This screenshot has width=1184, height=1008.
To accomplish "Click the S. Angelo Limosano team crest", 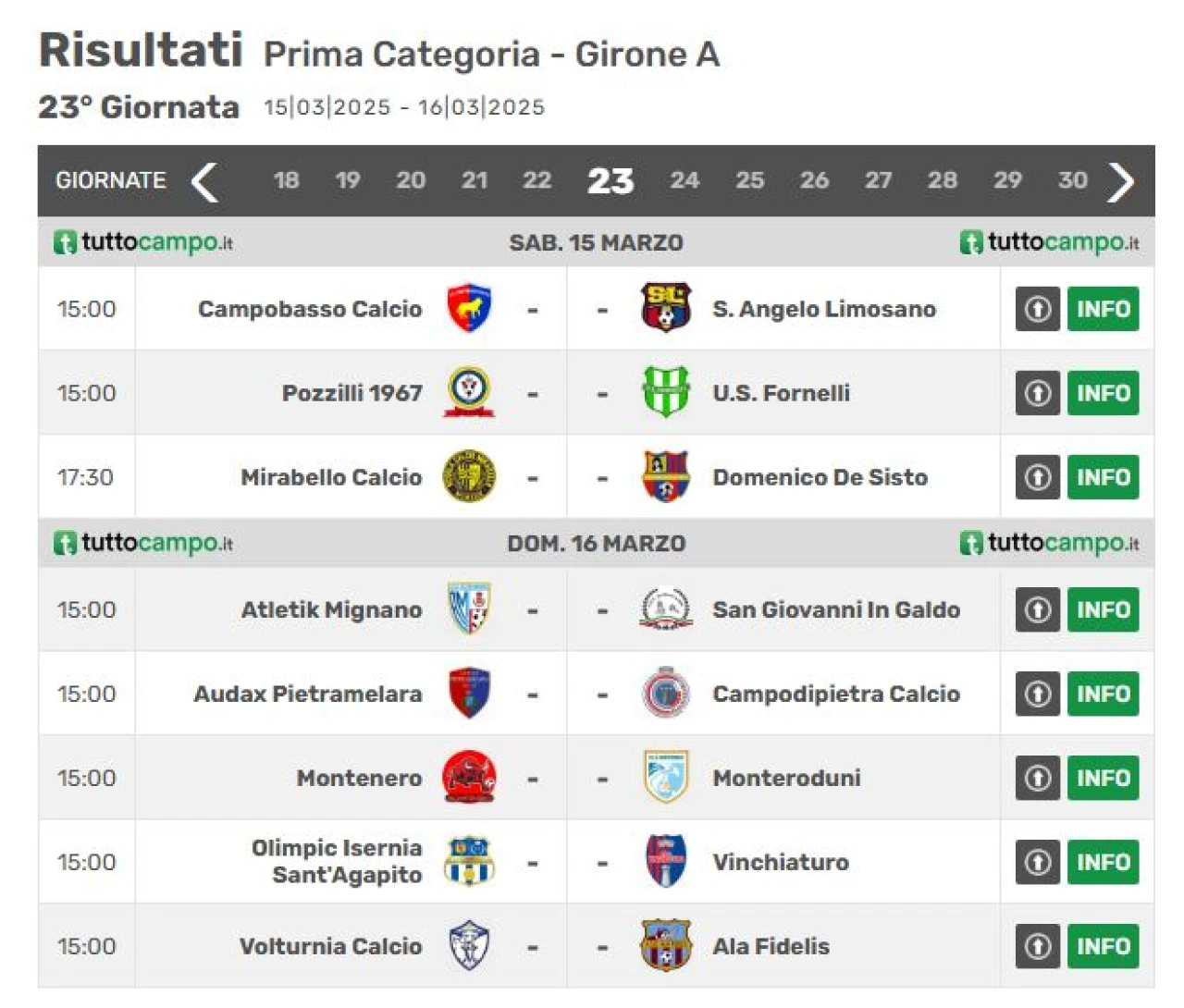I will 665,308.
